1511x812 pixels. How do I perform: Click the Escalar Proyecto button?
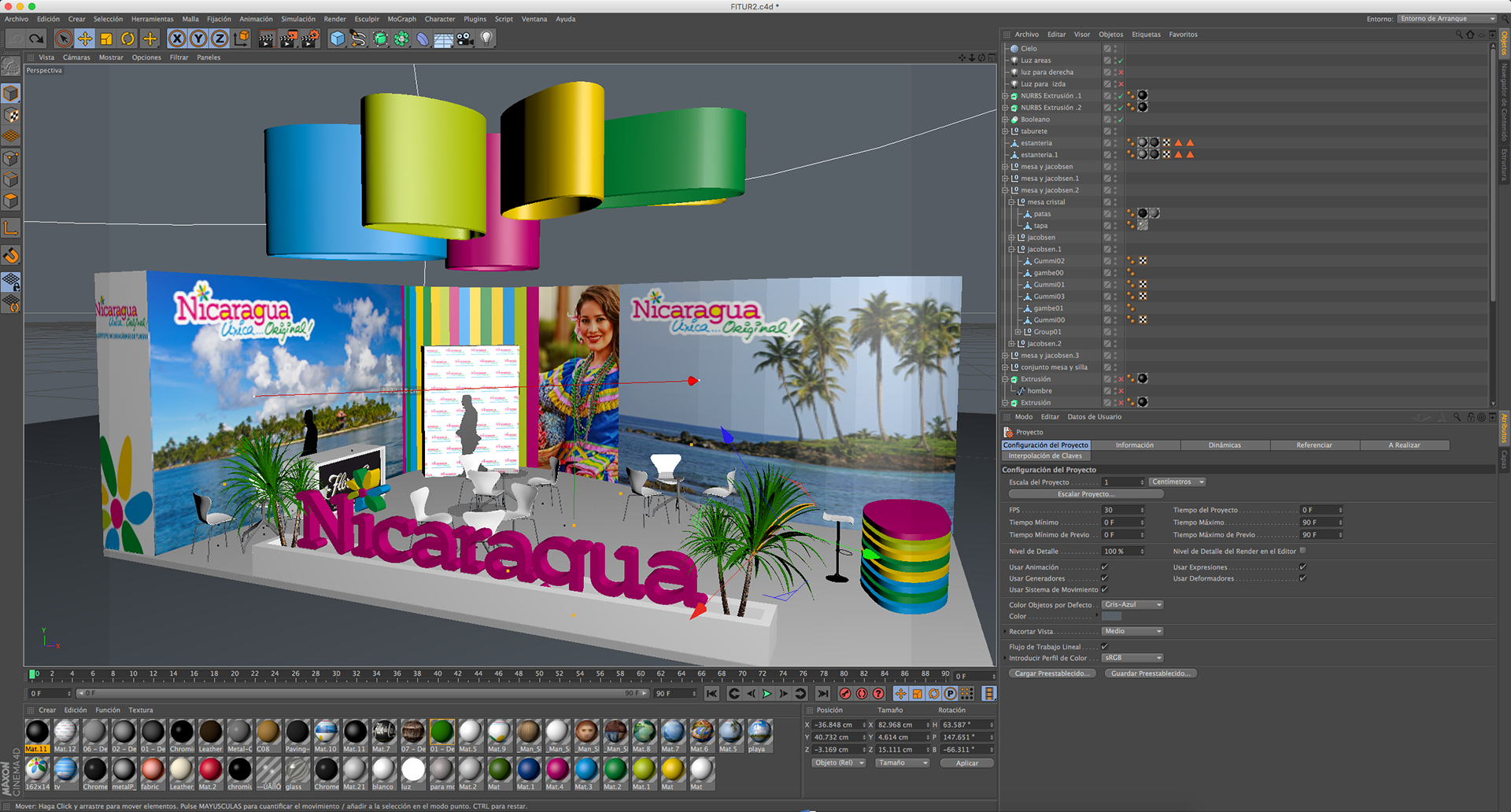tap(1085, 494)
